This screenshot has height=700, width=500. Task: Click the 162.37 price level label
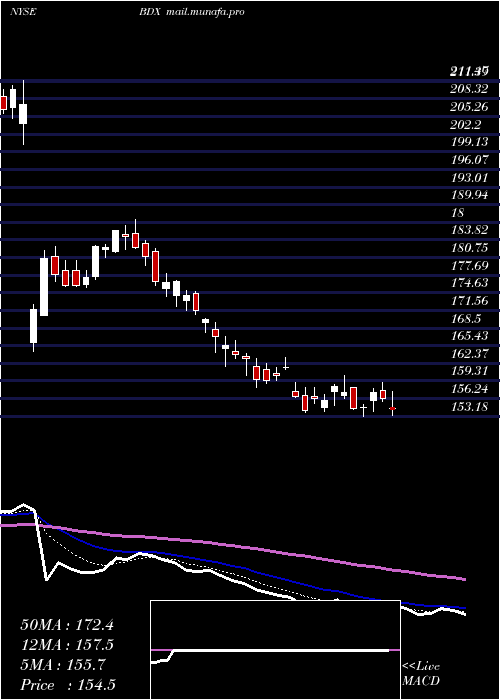469,354
